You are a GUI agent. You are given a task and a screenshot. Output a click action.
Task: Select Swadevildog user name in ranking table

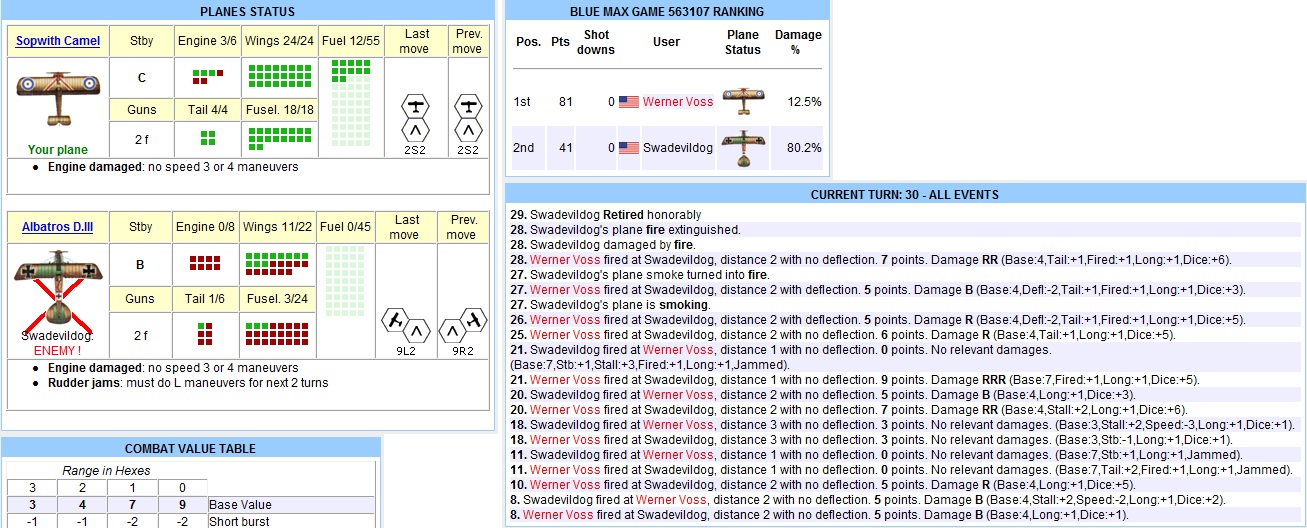point(677,148)
